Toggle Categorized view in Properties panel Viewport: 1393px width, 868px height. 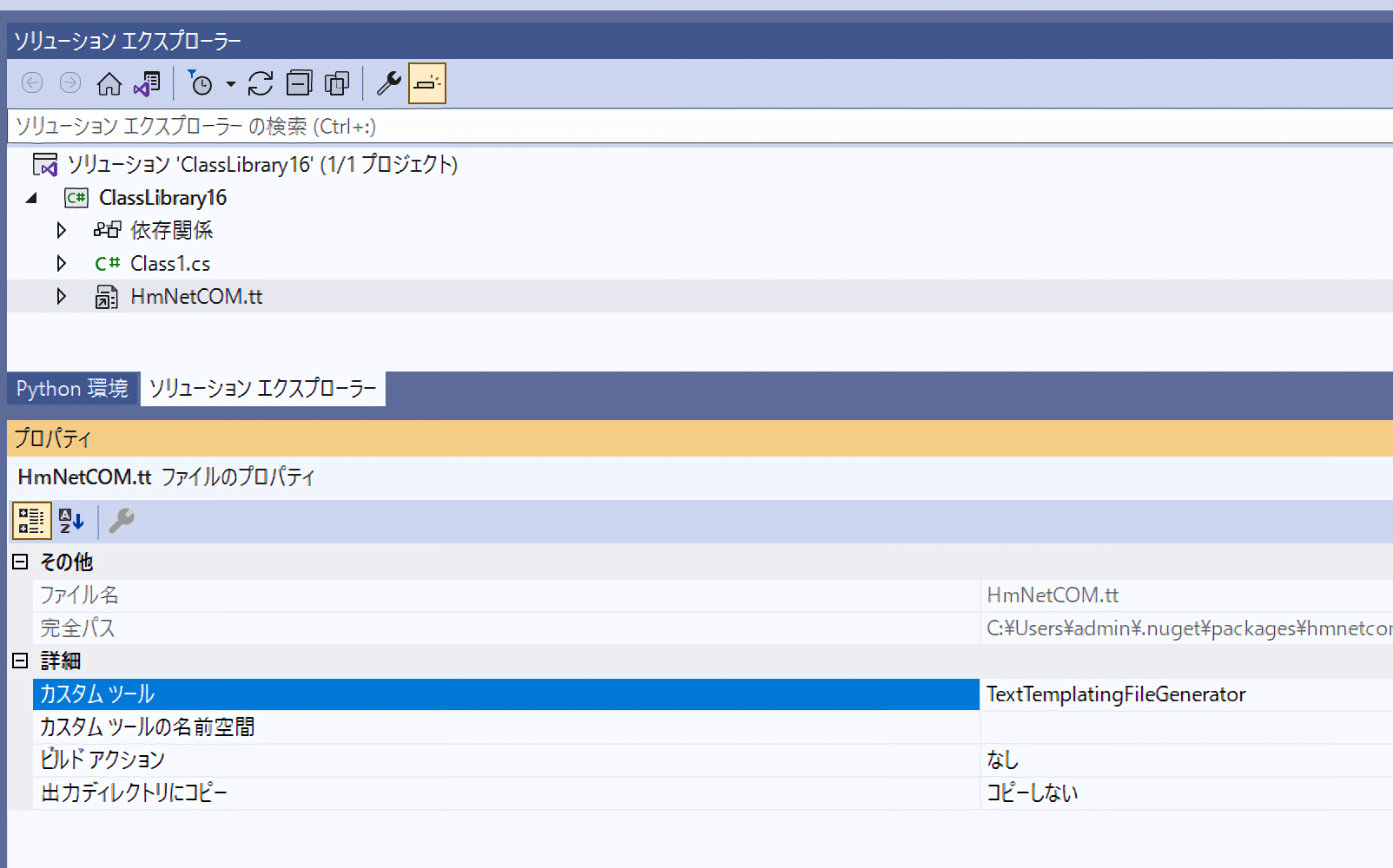(x=31, y=521)
